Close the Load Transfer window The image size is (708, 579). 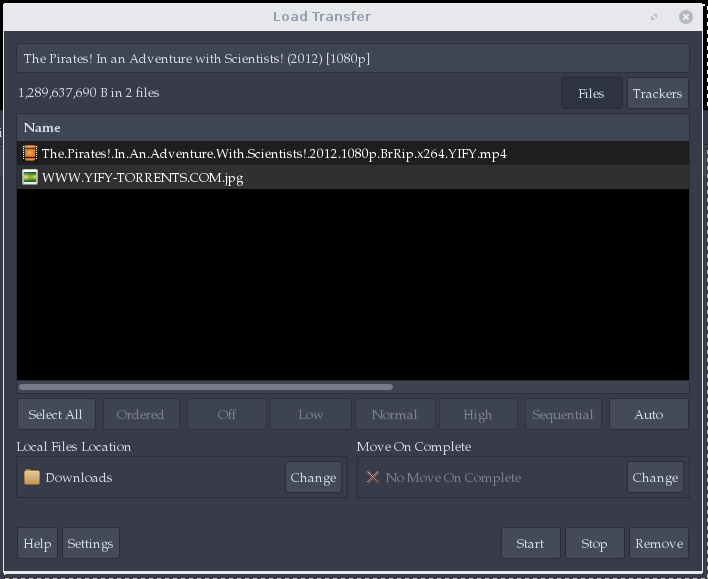[x=685, y=17]
